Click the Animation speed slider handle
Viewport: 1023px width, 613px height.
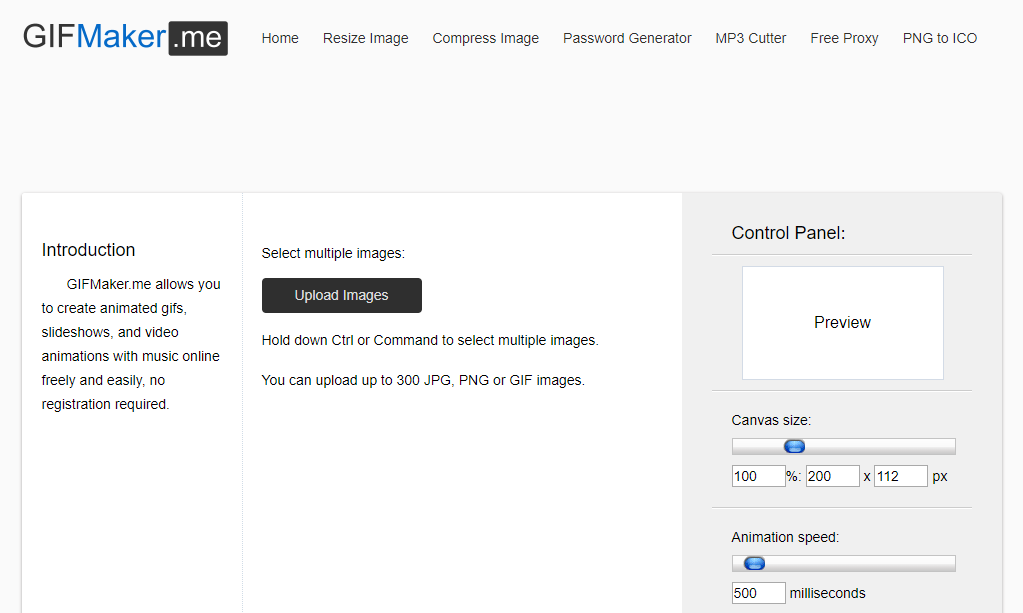(x=754, y=563)
